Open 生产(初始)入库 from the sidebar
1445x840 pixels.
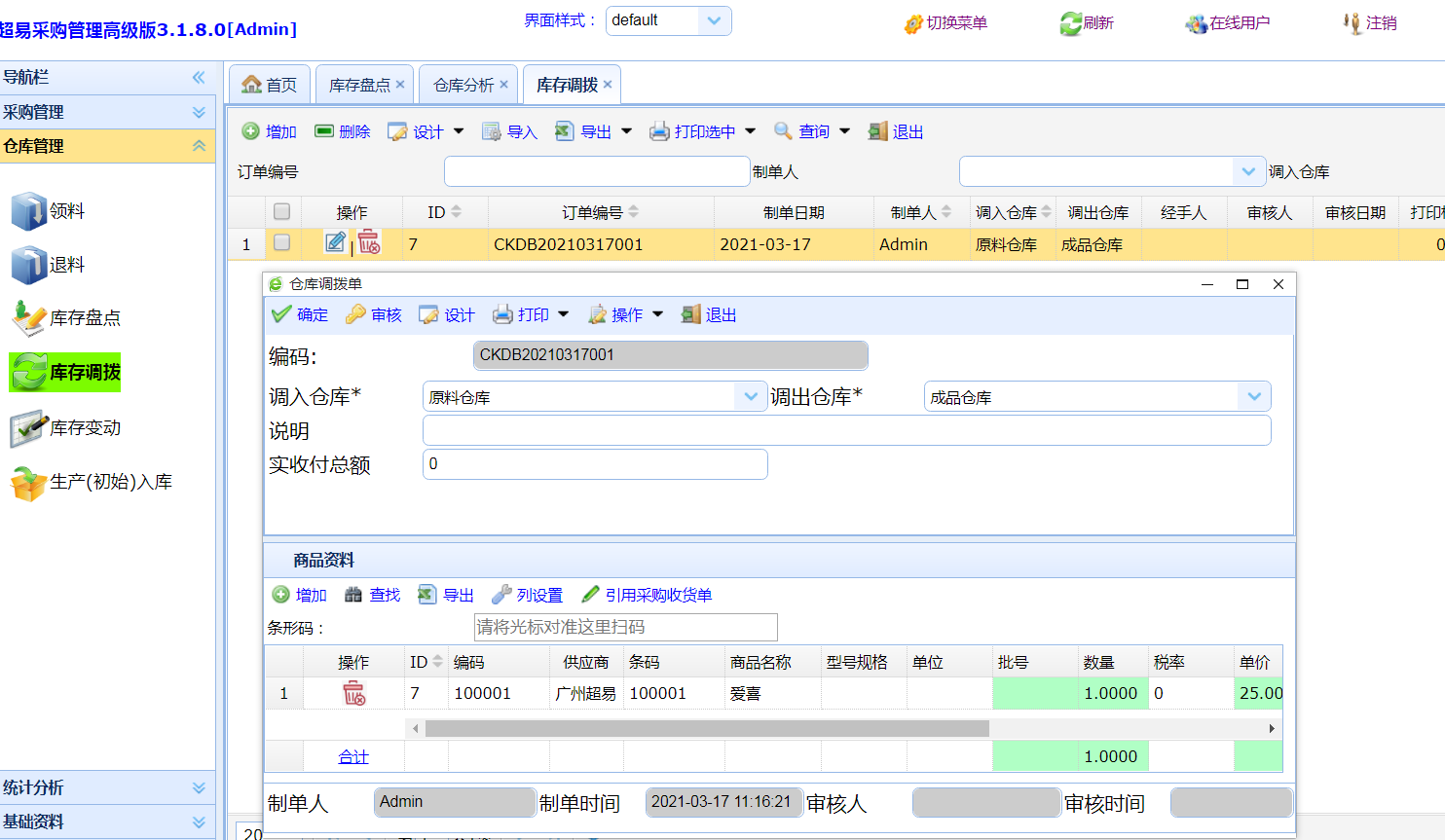(110, 482)
